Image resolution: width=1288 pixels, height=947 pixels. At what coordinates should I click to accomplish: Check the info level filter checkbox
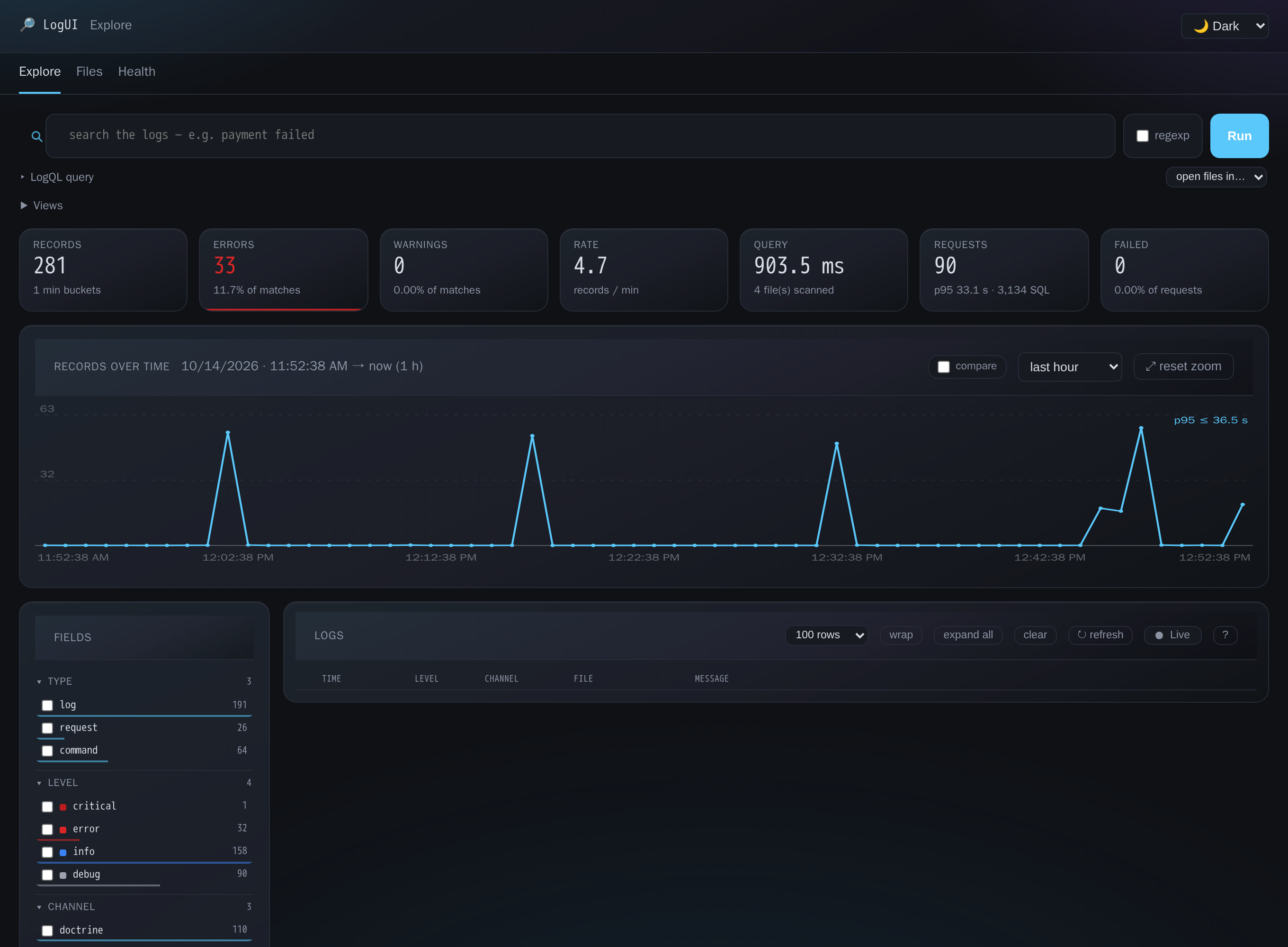point(47,852)
